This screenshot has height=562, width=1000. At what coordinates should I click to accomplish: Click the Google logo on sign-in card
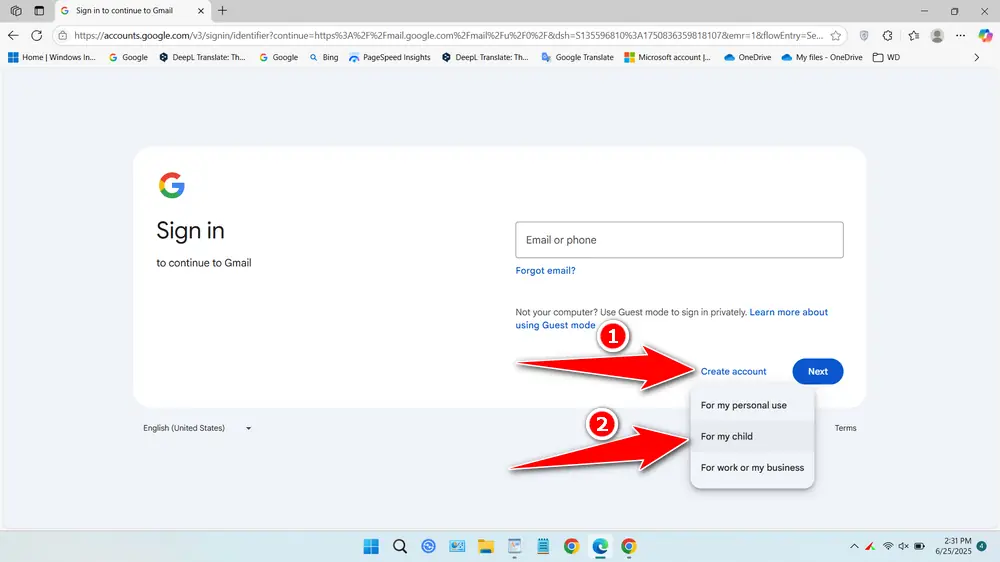tap(172, 186)
